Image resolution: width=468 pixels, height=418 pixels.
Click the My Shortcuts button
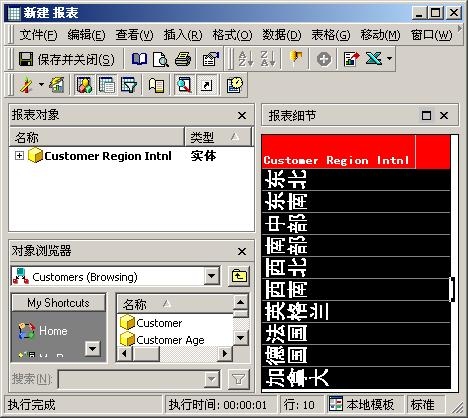(59, 303)
